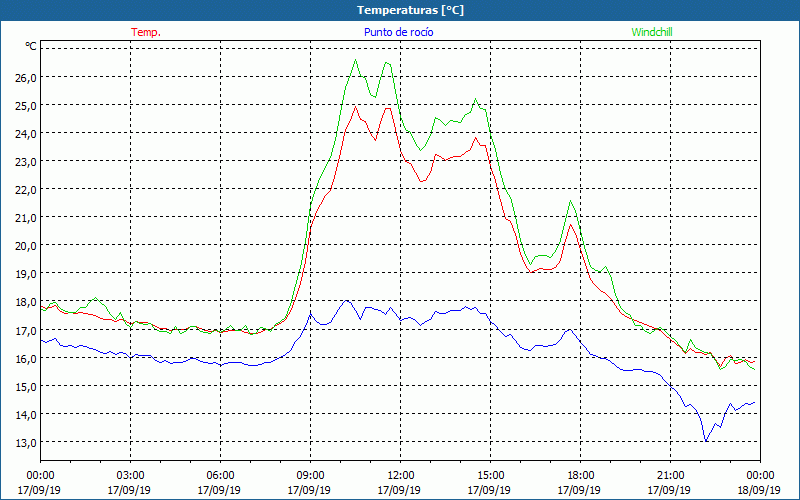Viewport: 800px width, 500px height.
Task: Click the 21,0 y-axis value
Action: pyautogui.click(x=27, y=218)
